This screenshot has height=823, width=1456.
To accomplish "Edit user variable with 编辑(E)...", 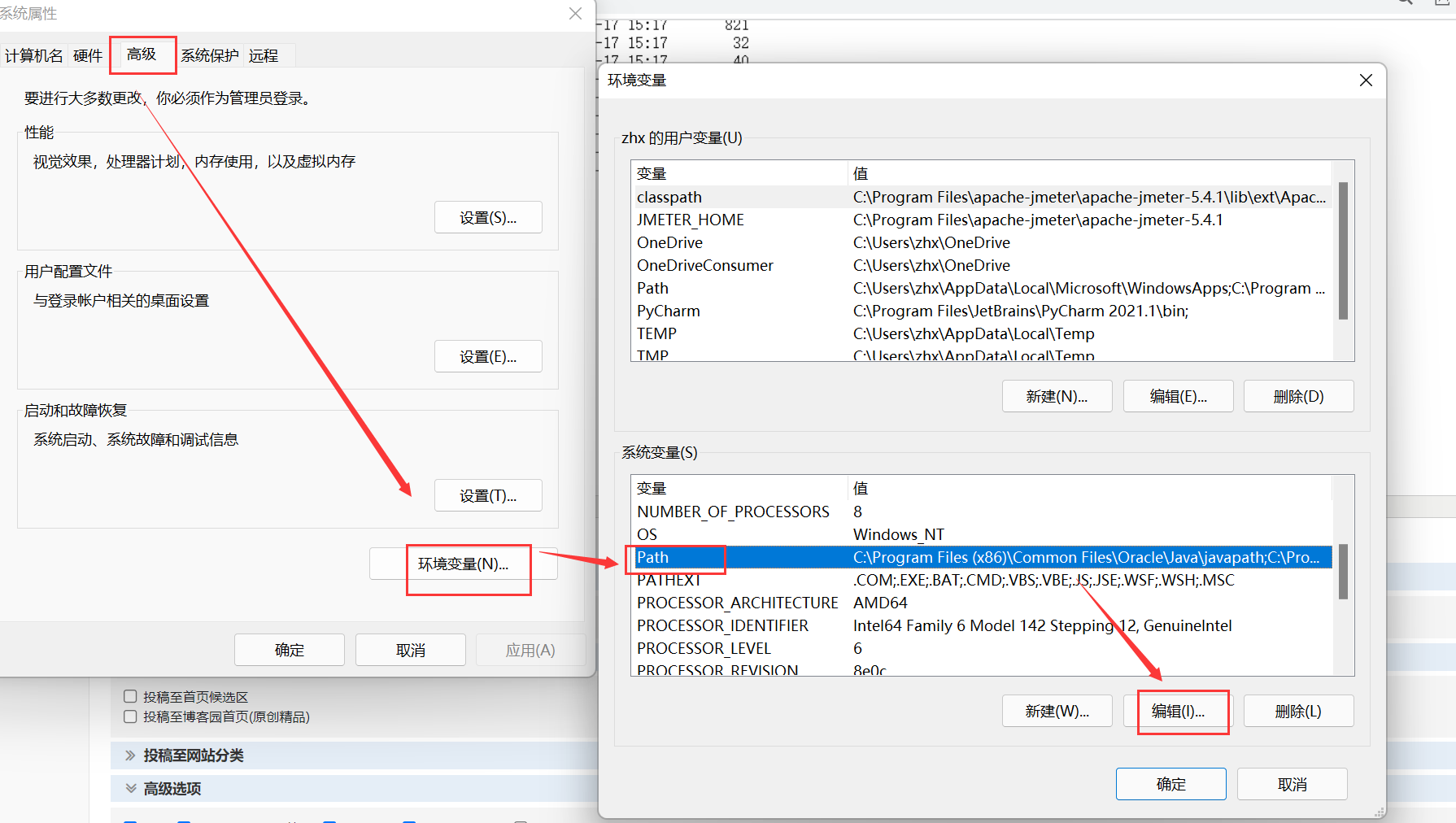I will pyautogui.click(x=1178, y=396).
